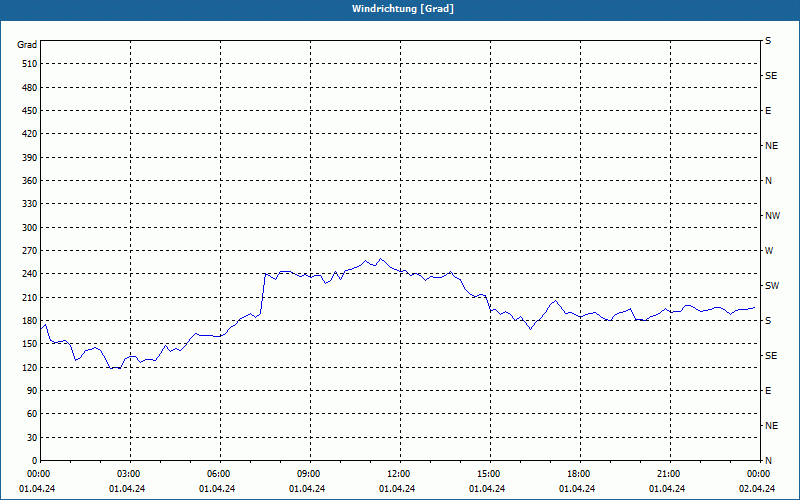Click the 90 degree axis label
This screenshot has width=800, height=500.
click(32, 391)
